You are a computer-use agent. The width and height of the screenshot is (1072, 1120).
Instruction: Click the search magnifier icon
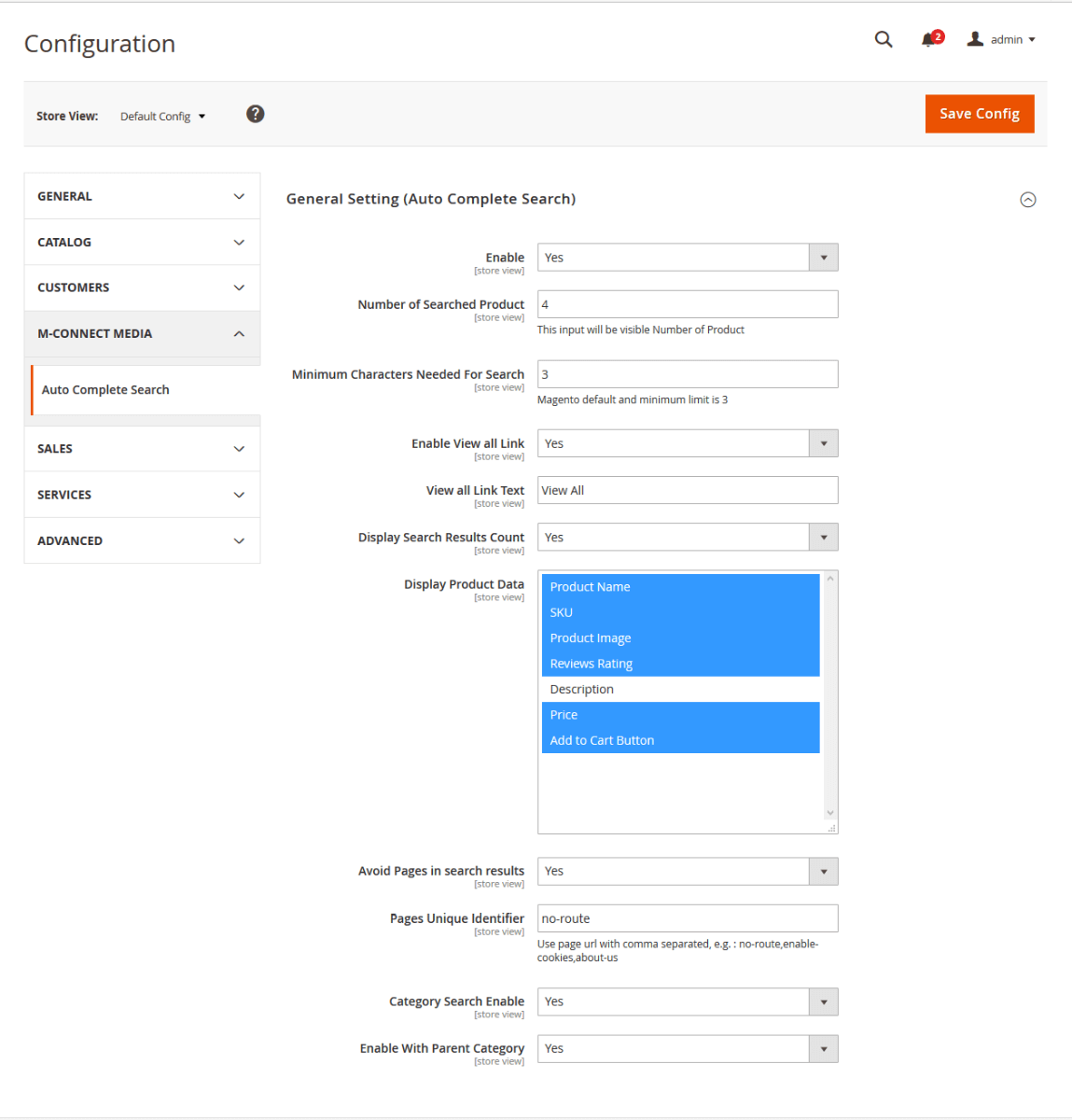pyautogui.click(x=883, y=39)
